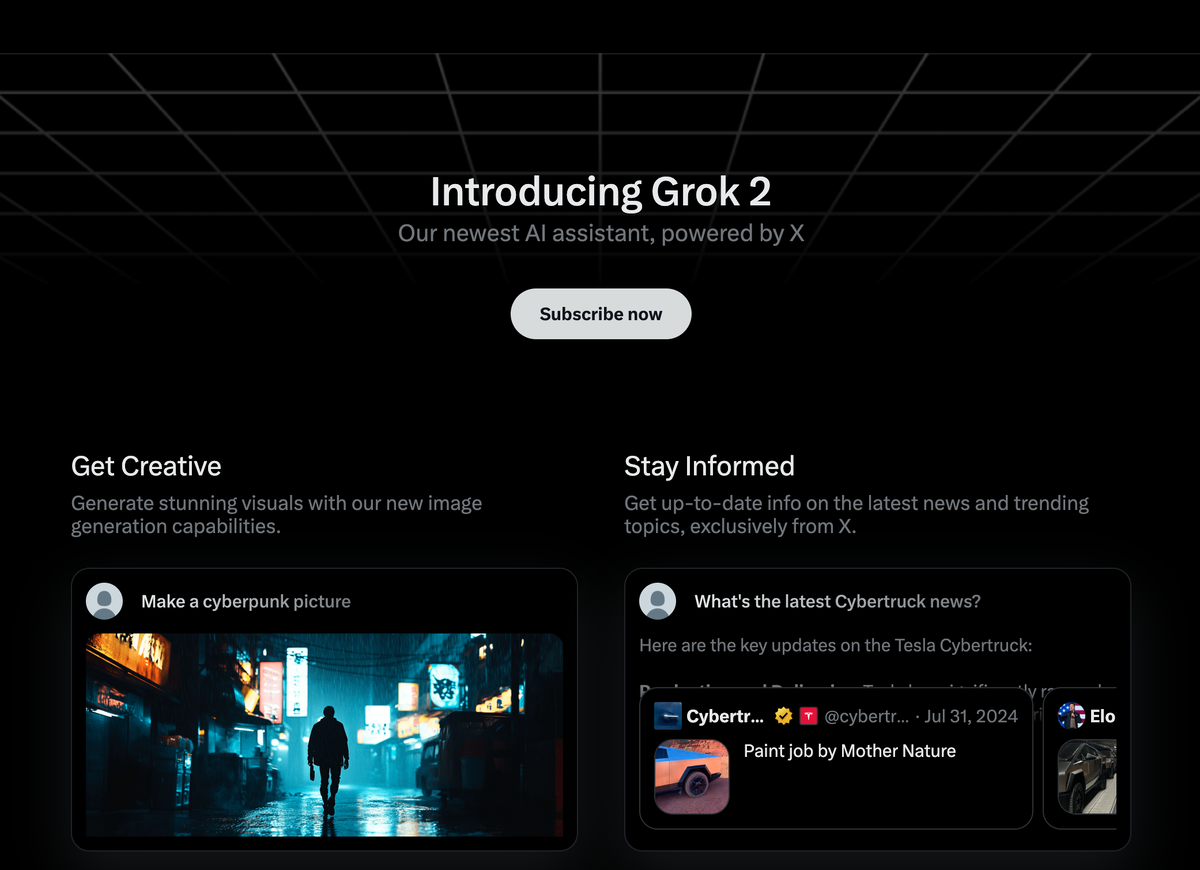Click the @cybertr... handle link
This screenshot has width=1200, height=870.
click(866, 716)
